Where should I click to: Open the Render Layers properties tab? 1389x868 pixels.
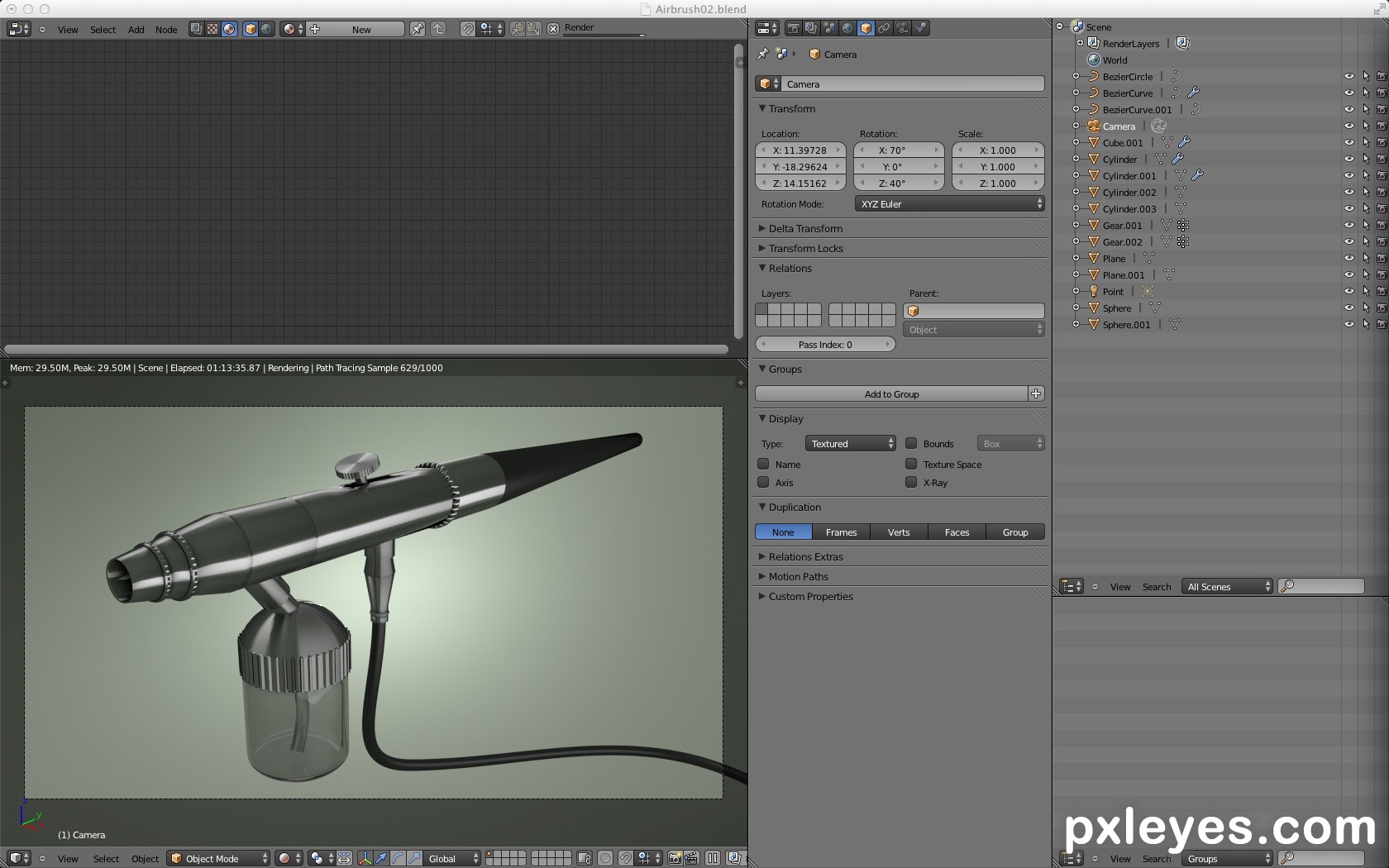pyautogui.click(x=811, y=28)
